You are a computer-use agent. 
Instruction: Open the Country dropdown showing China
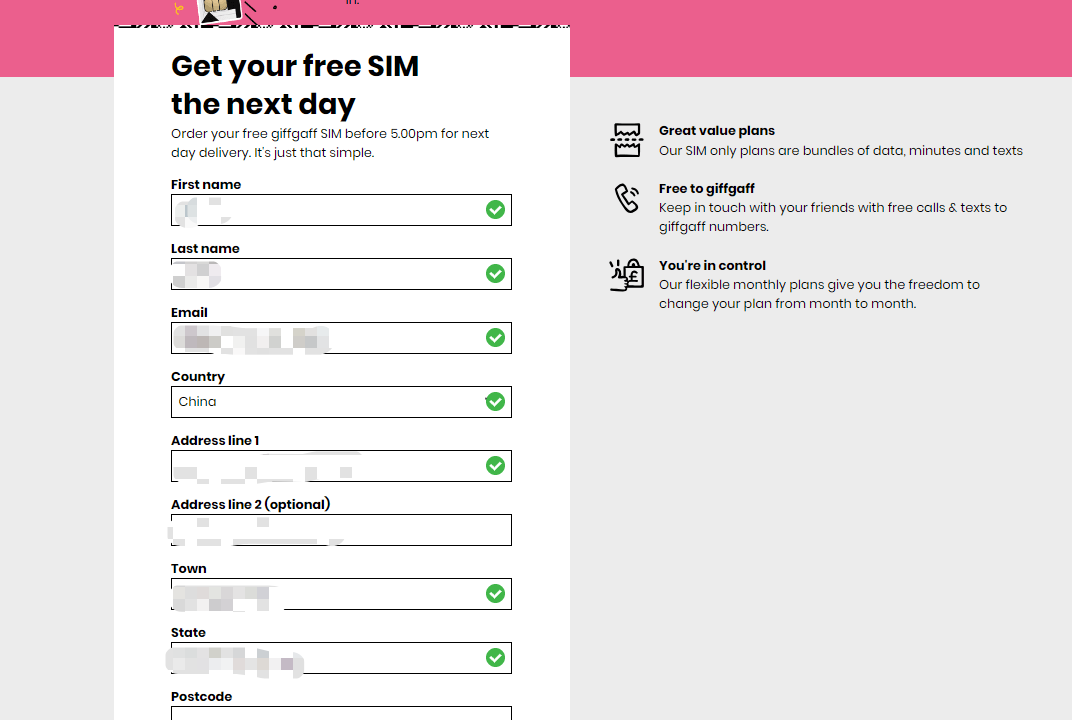coord(330,402)
